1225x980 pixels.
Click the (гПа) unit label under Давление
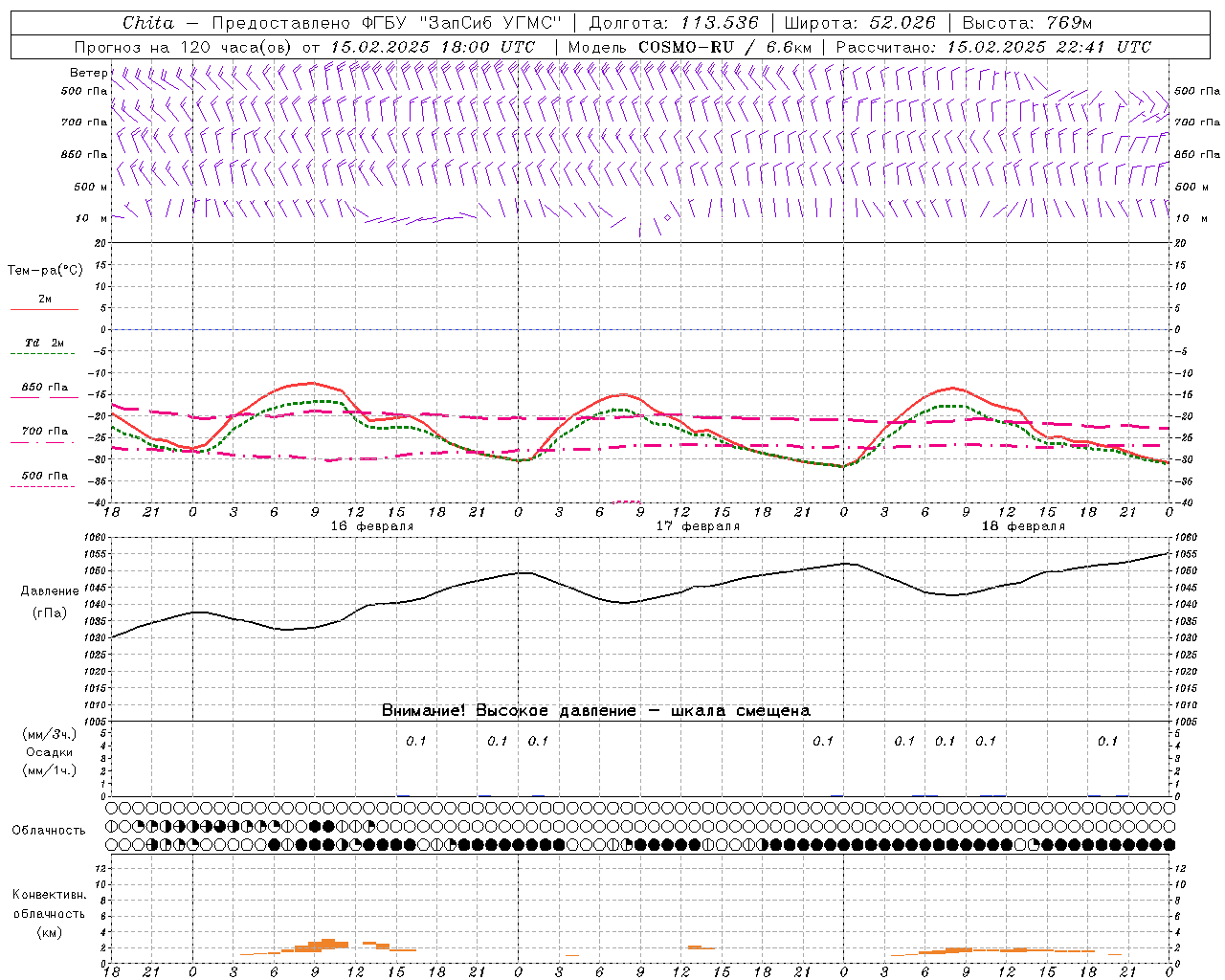click(50, 613)
